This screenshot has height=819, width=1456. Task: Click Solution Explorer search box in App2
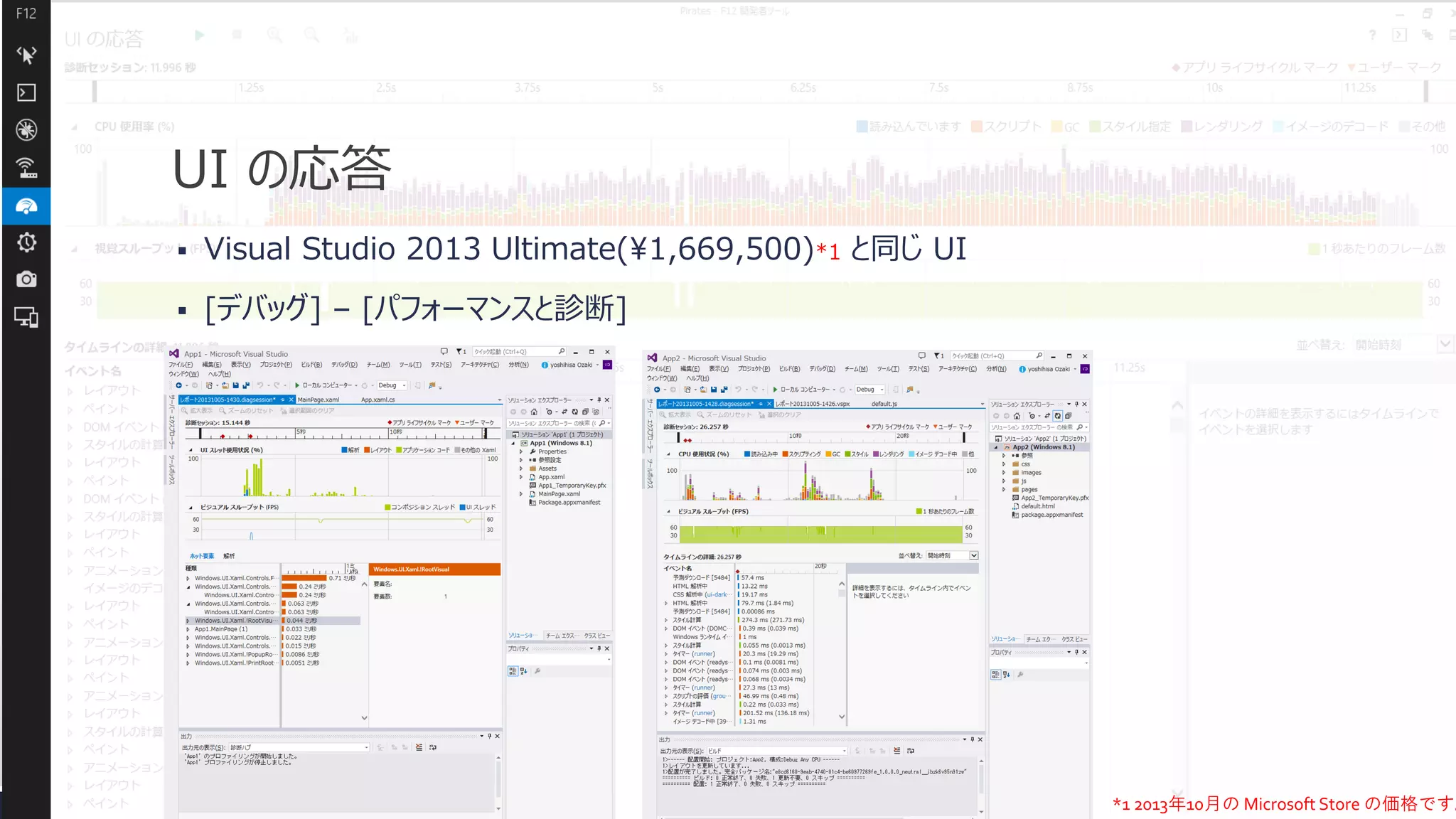click(1039, 427)
